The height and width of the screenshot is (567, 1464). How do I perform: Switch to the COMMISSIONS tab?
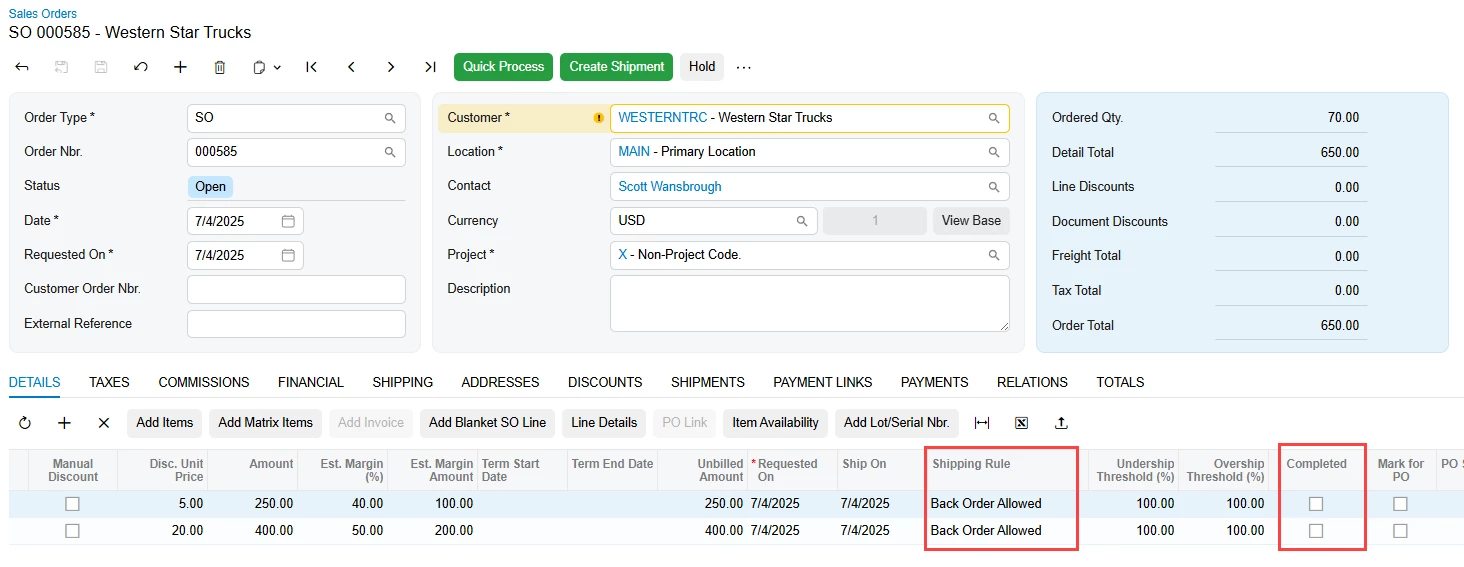tap(204, 382)
